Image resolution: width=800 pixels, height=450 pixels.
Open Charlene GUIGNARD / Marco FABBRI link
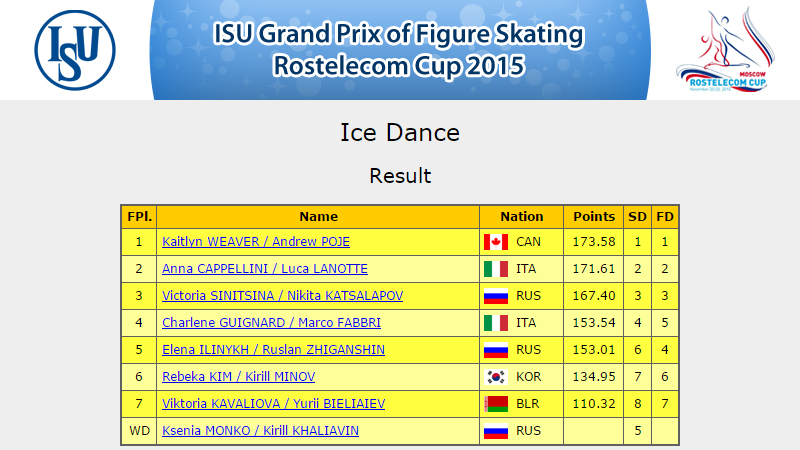click(x=271, y=323)
